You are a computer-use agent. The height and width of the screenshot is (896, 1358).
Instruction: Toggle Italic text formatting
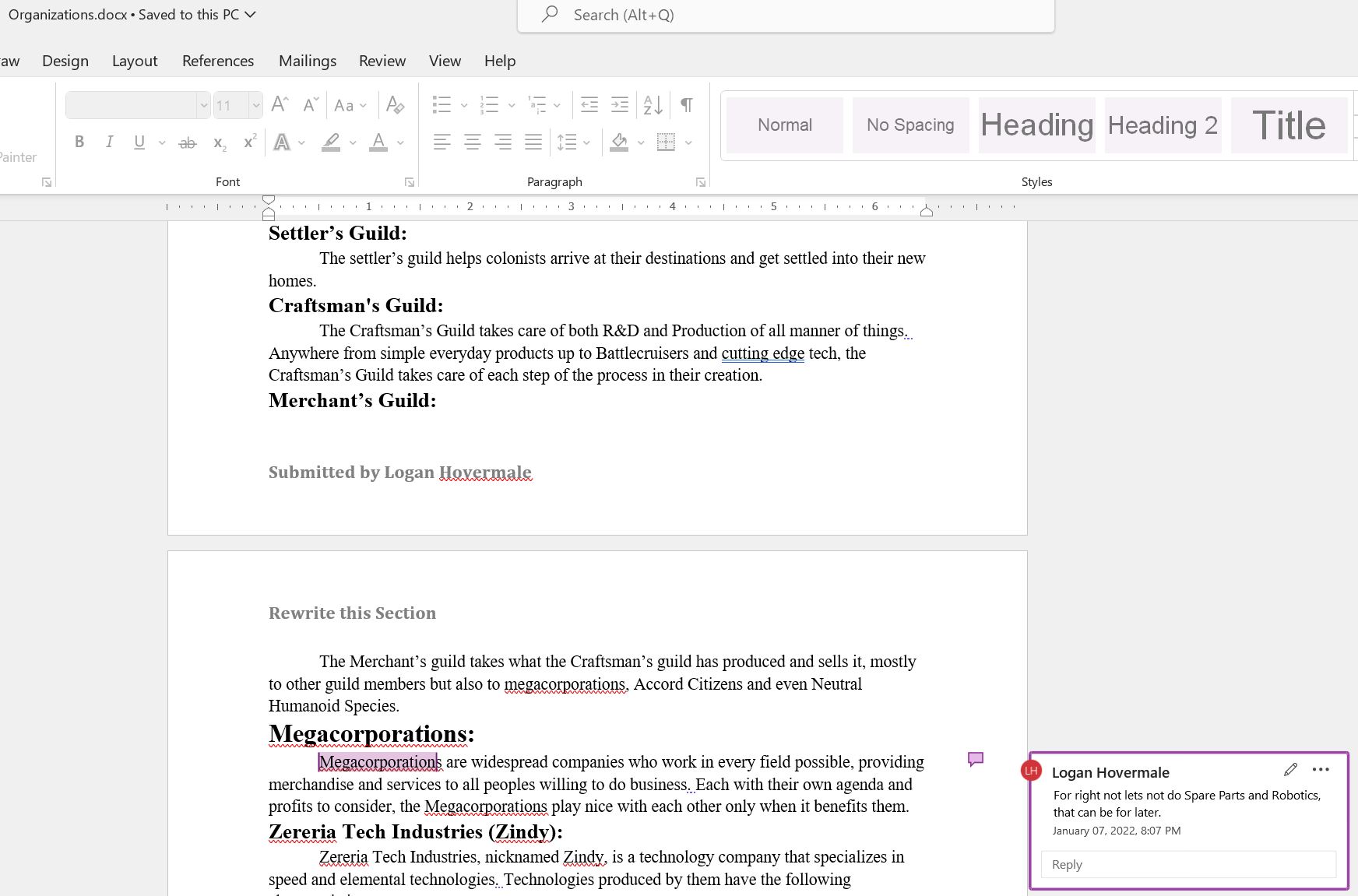(x=110, y=142)
